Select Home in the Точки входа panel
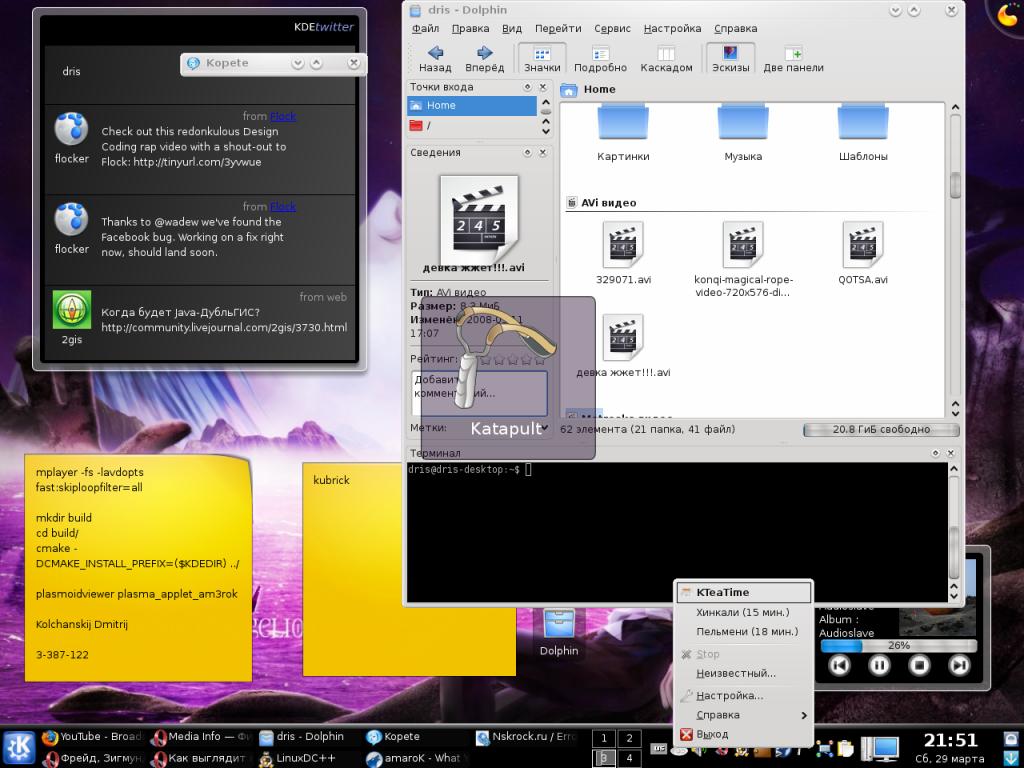This screenshot has width=1024, height=768. 472,105
